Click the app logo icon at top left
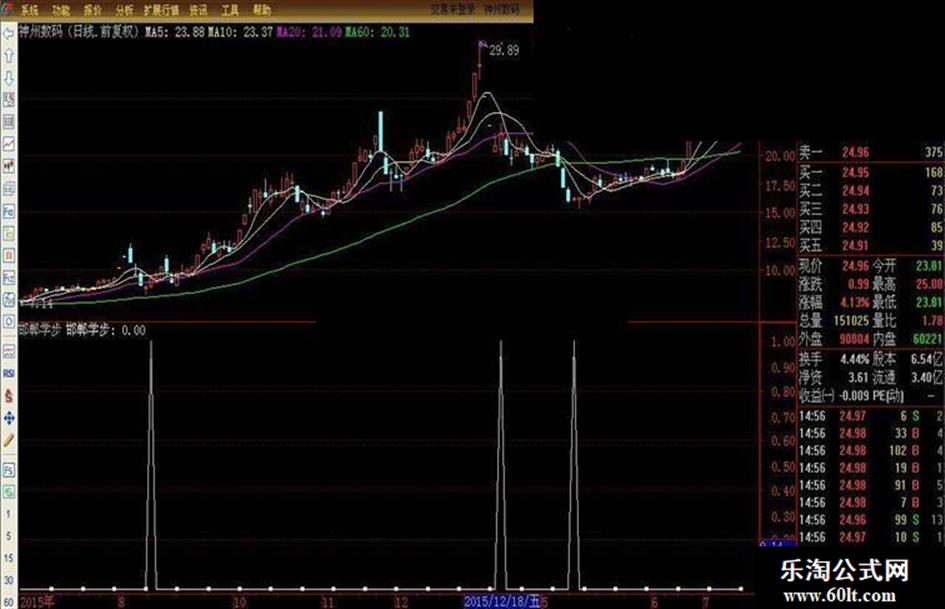Viewport: 945px width, 609px height. (x=7, y=8)
